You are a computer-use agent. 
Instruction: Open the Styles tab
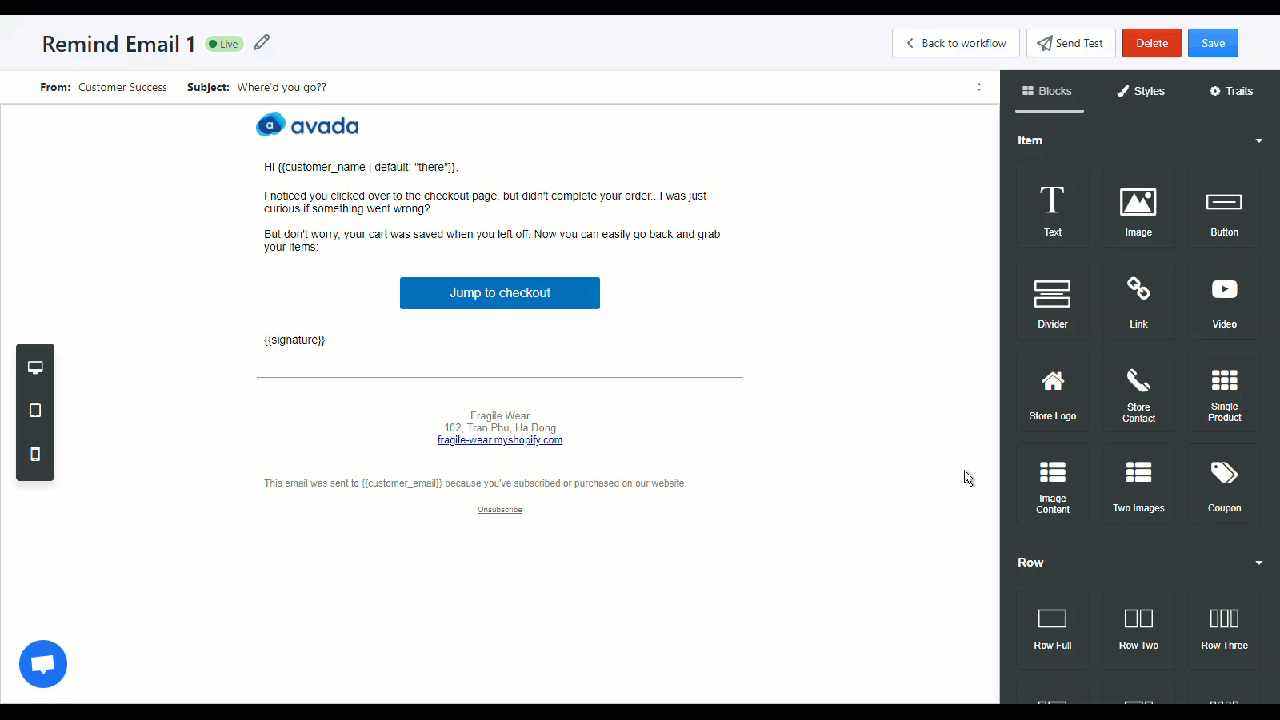[x=1140, y=91]
